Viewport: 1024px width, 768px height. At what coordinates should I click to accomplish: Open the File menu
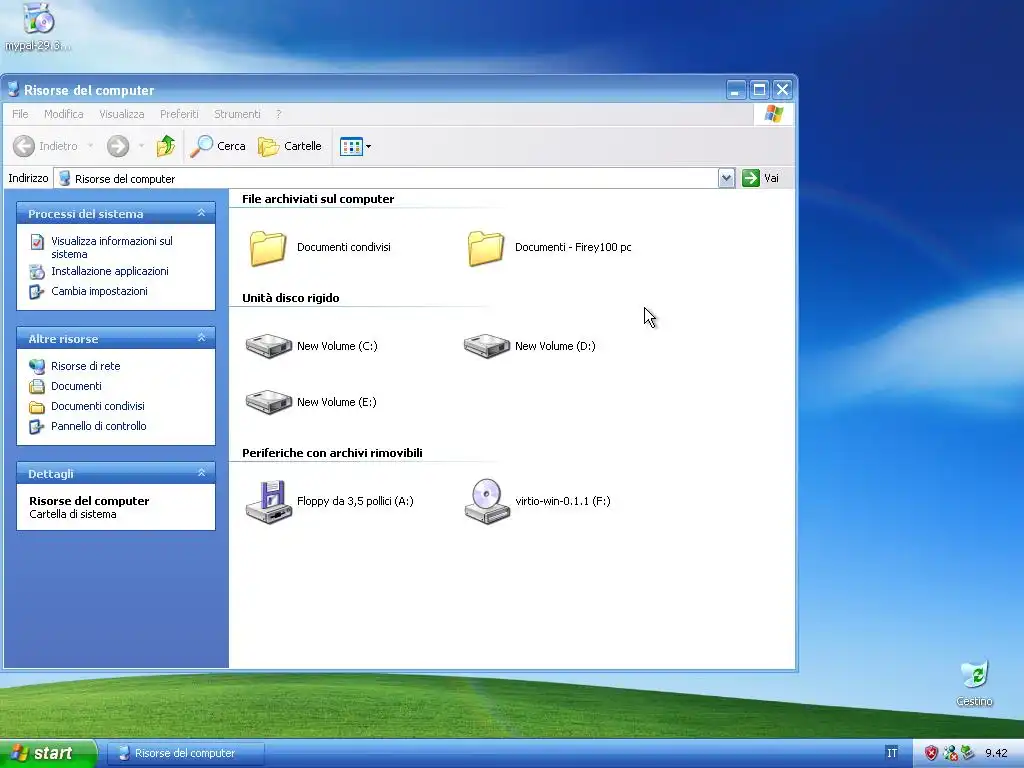pos(20,114)
